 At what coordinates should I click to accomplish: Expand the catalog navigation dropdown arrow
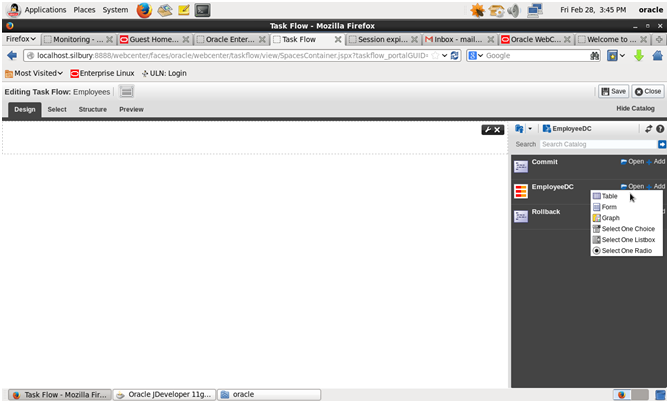tap(530, 129)
